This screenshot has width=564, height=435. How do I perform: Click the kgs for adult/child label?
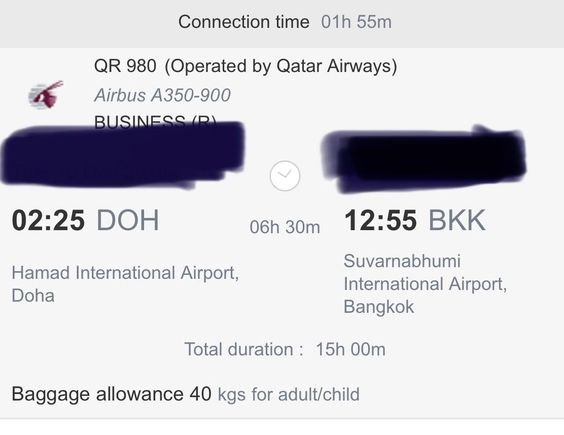tap(288, 395)
